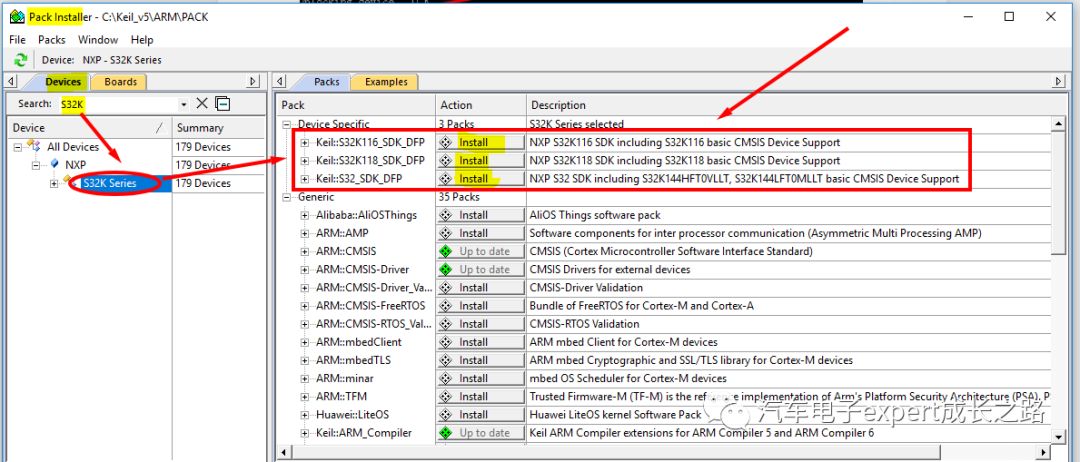Screen dimensions: 1080x462
Task: Install the ARM::CMSIS-Driver_Validation pack
Action: click(x=480, y=288)
